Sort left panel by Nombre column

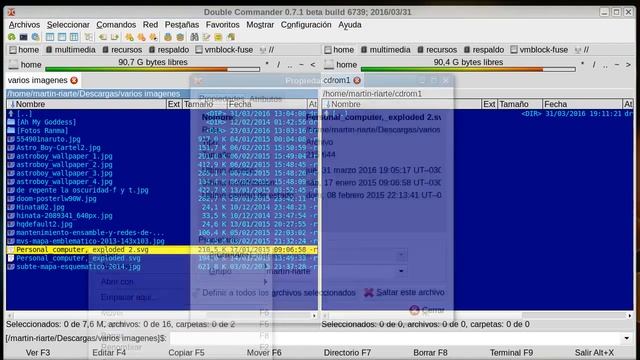click(87, 104)
